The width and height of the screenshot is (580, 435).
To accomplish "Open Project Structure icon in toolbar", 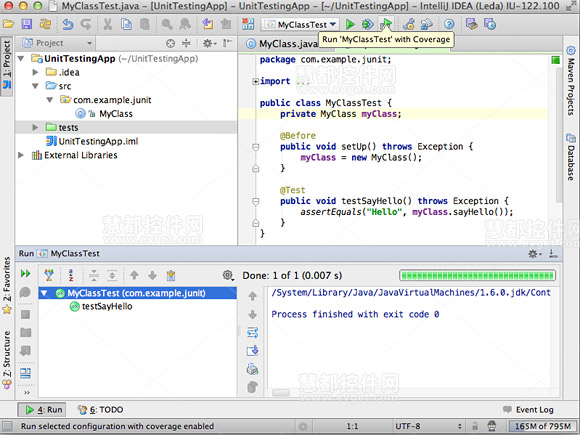I will 426,24.
